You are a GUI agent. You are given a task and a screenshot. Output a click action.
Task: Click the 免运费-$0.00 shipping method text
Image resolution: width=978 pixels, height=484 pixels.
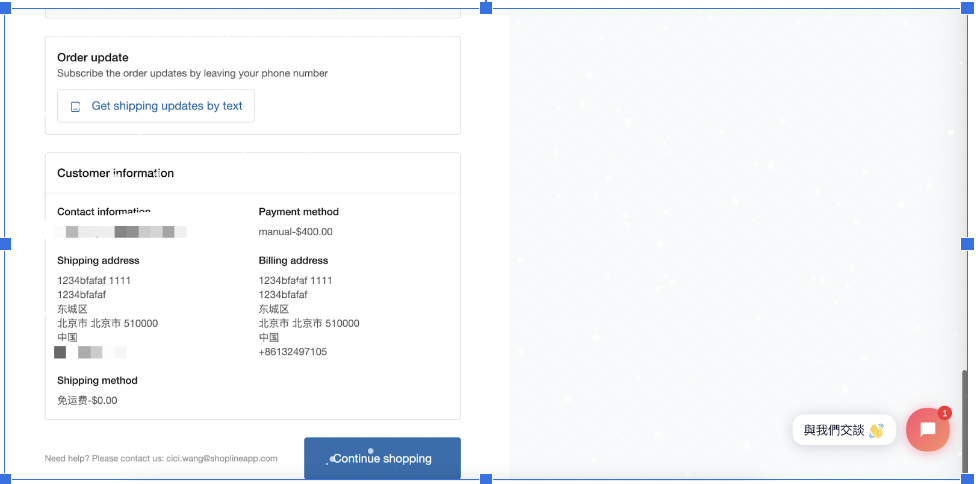(87, 401)
